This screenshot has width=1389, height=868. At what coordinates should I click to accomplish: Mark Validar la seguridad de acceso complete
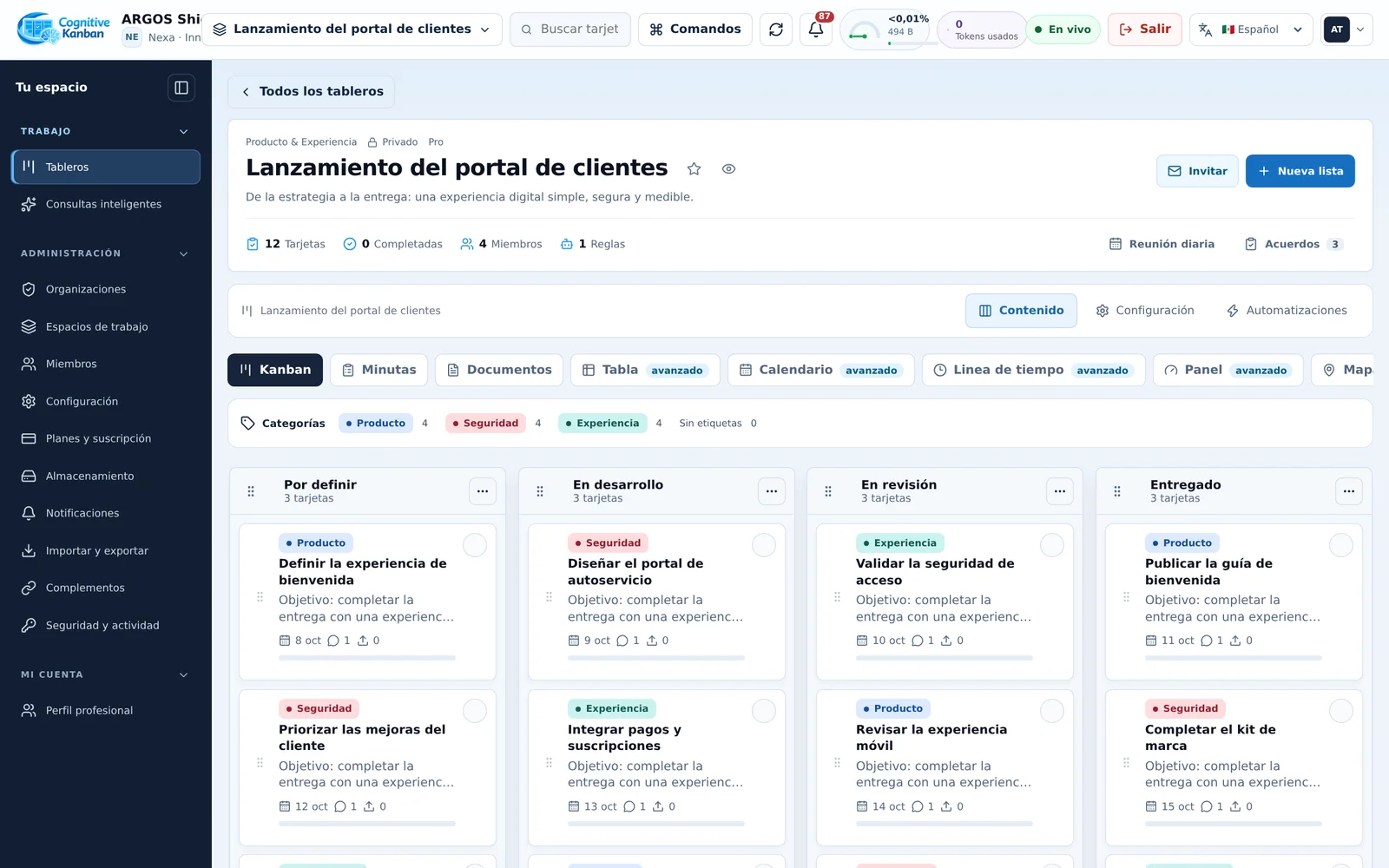pyautogui.click(x=1052, y=545)
